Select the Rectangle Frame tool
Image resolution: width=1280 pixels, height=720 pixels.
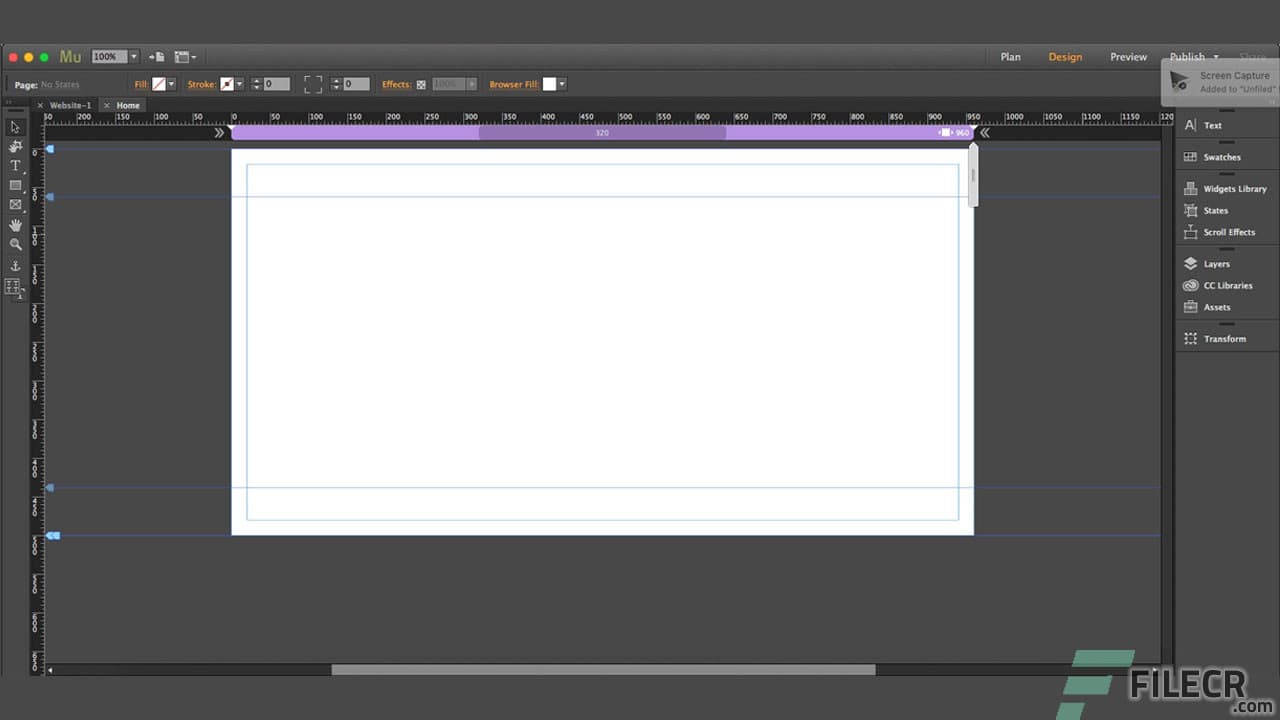point(15,205)
